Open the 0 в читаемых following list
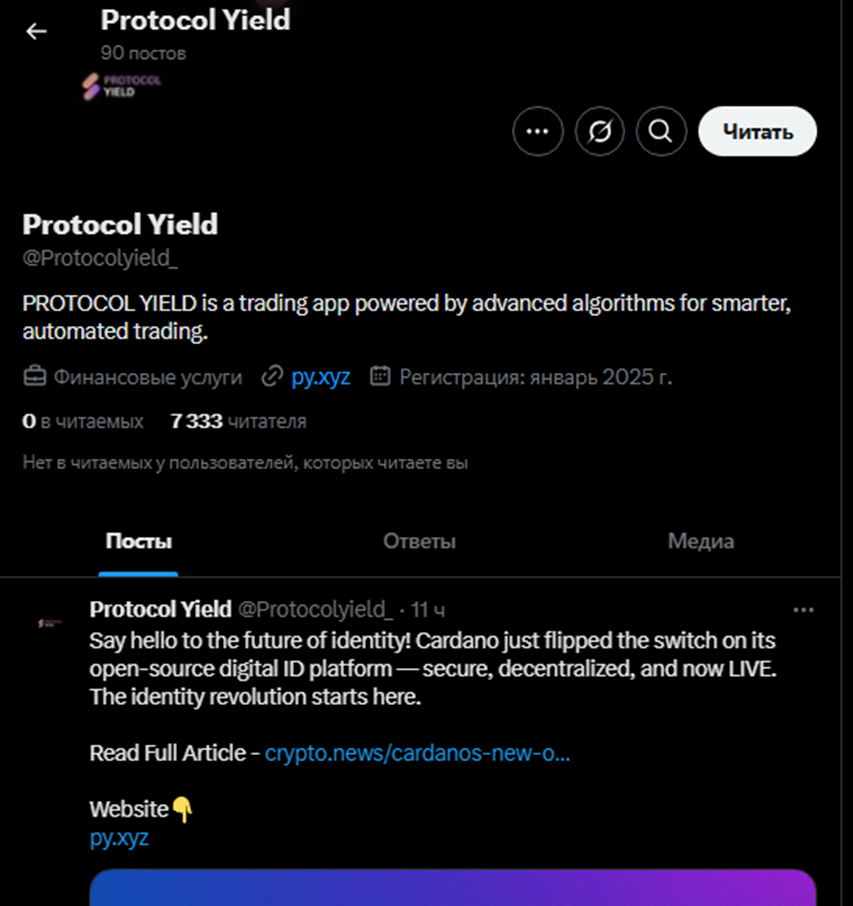The height and width of the screenshot is (906, 853). click(x=83, y=421)
